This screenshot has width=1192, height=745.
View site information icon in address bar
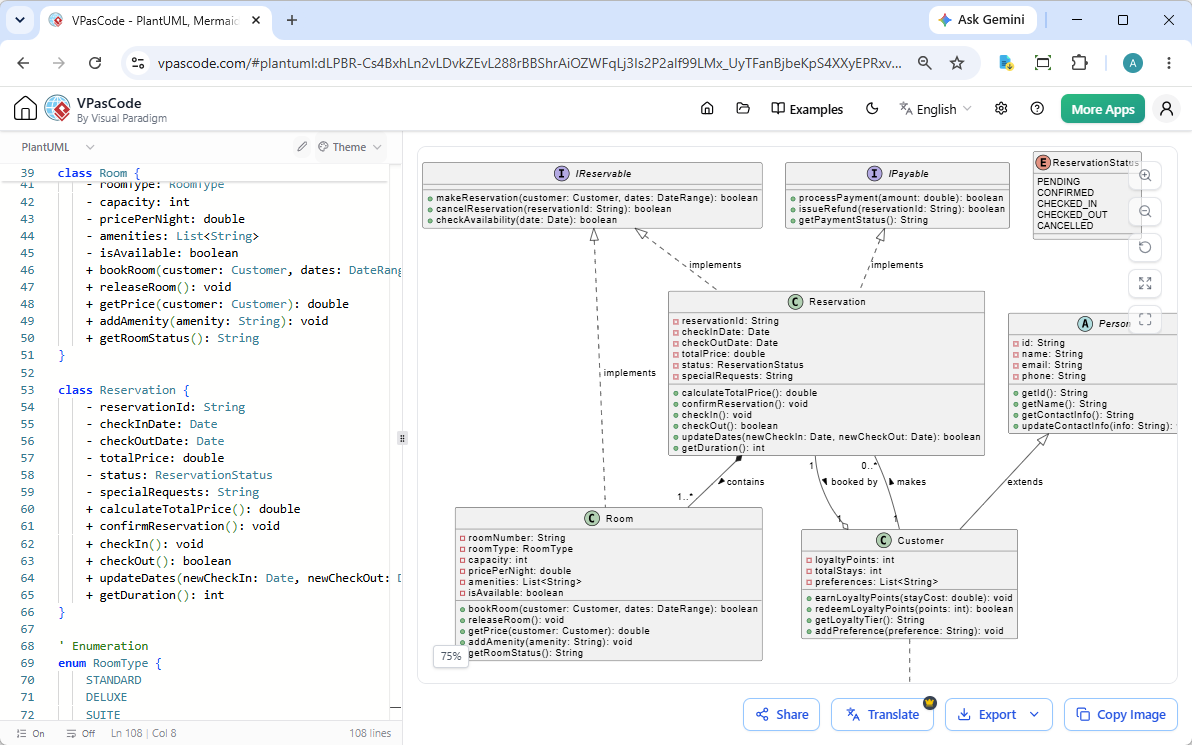pos(138,63)
